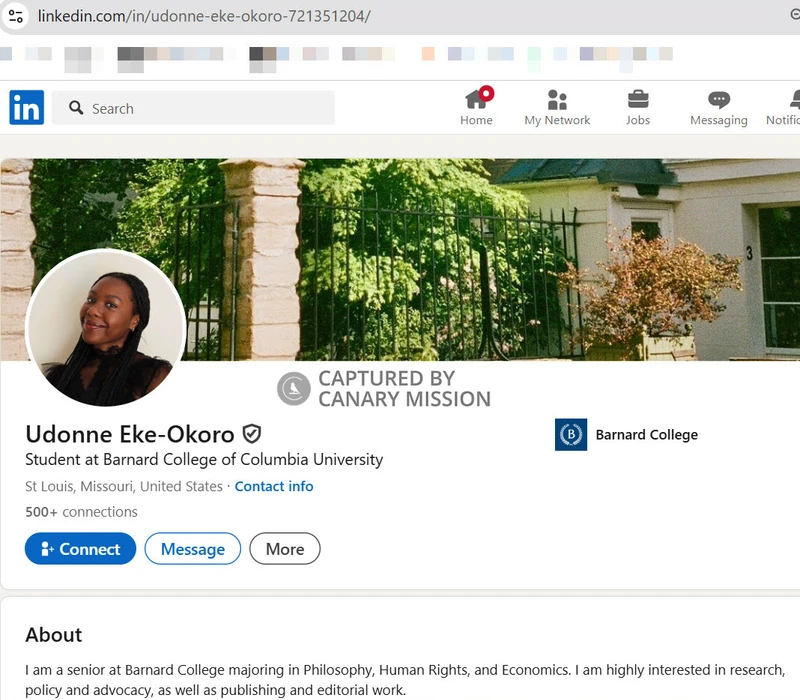The width and height of the screenshot is (800, 700).
Task: Focus the LinkedIn Search field
Action: (x=193, y=108)
